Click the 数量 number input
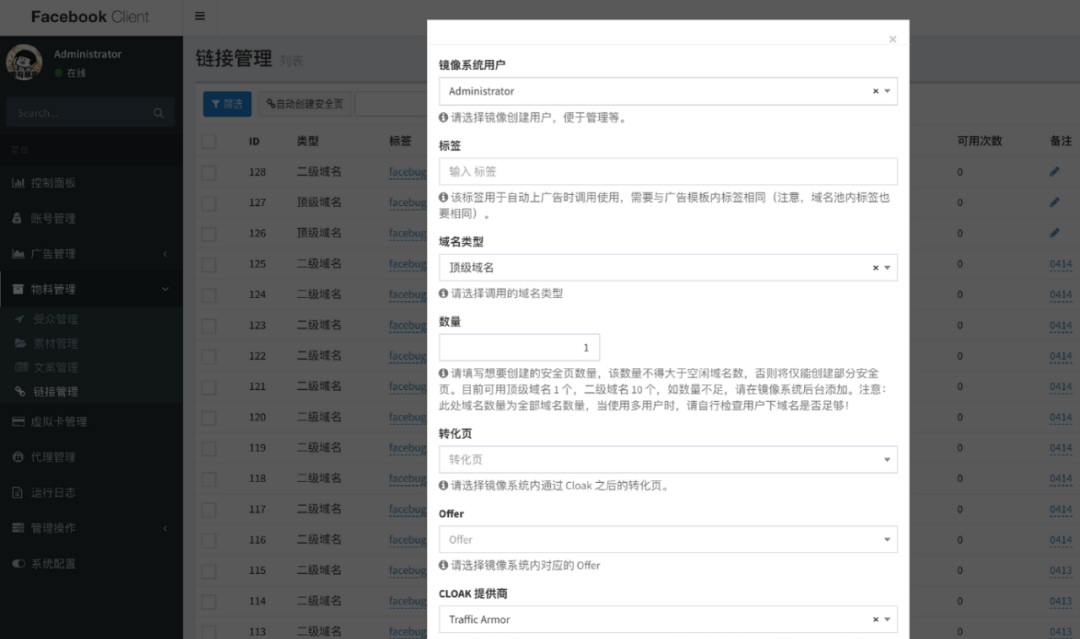 (x=519, y=347)
